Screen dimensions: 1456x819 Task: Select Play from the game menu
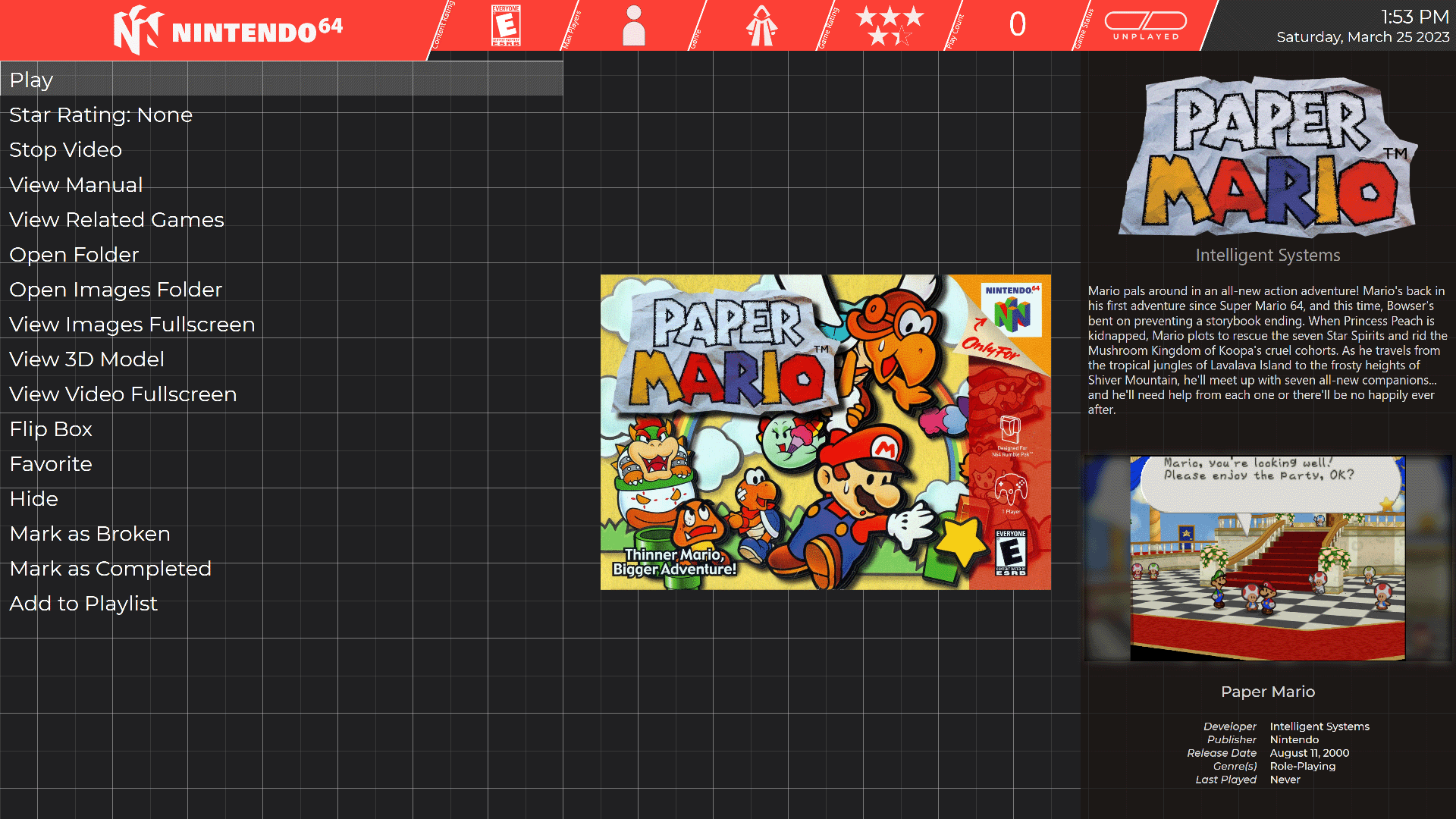[x=281, y=79]
